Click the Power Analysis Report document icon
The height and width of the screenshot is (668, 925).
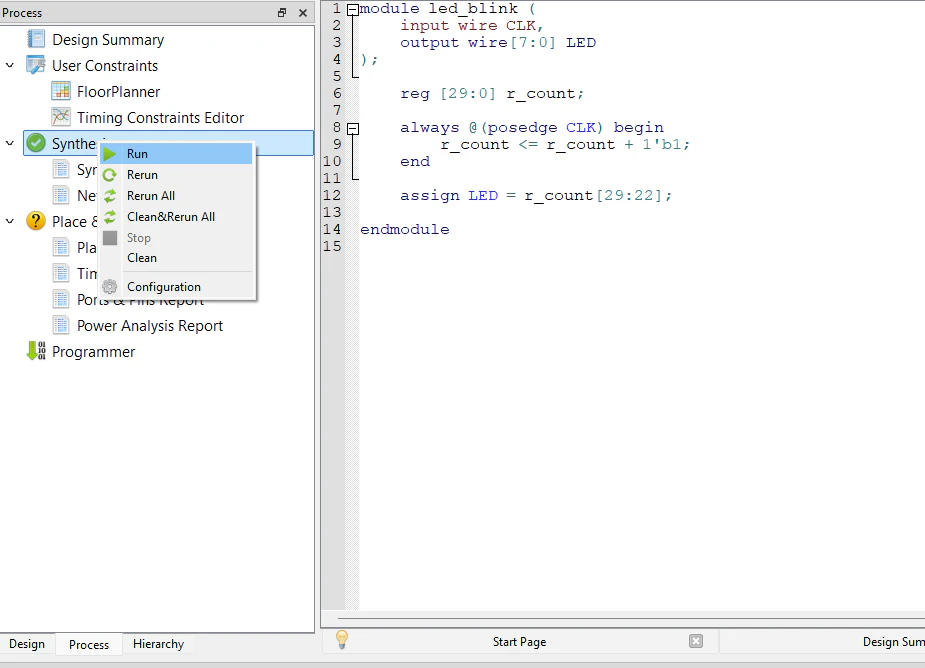point(61,325)
